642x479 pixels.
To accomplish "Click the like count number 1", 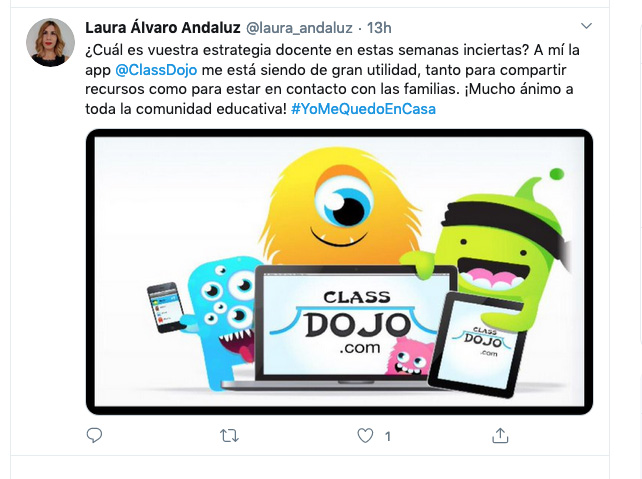I will (x=387, y=436).
